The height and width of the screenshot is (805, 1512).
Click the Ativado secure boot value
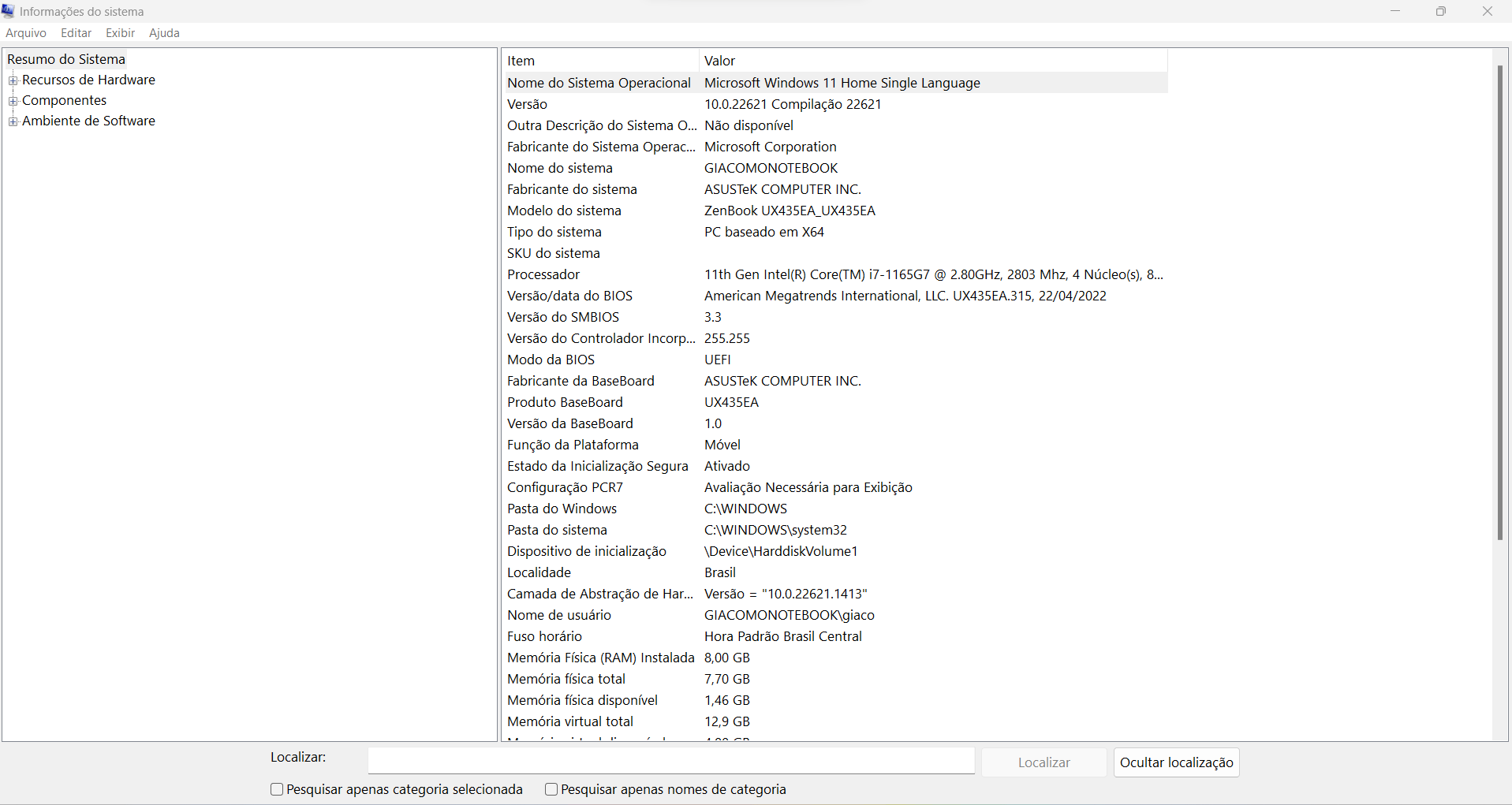coord(727,466)
